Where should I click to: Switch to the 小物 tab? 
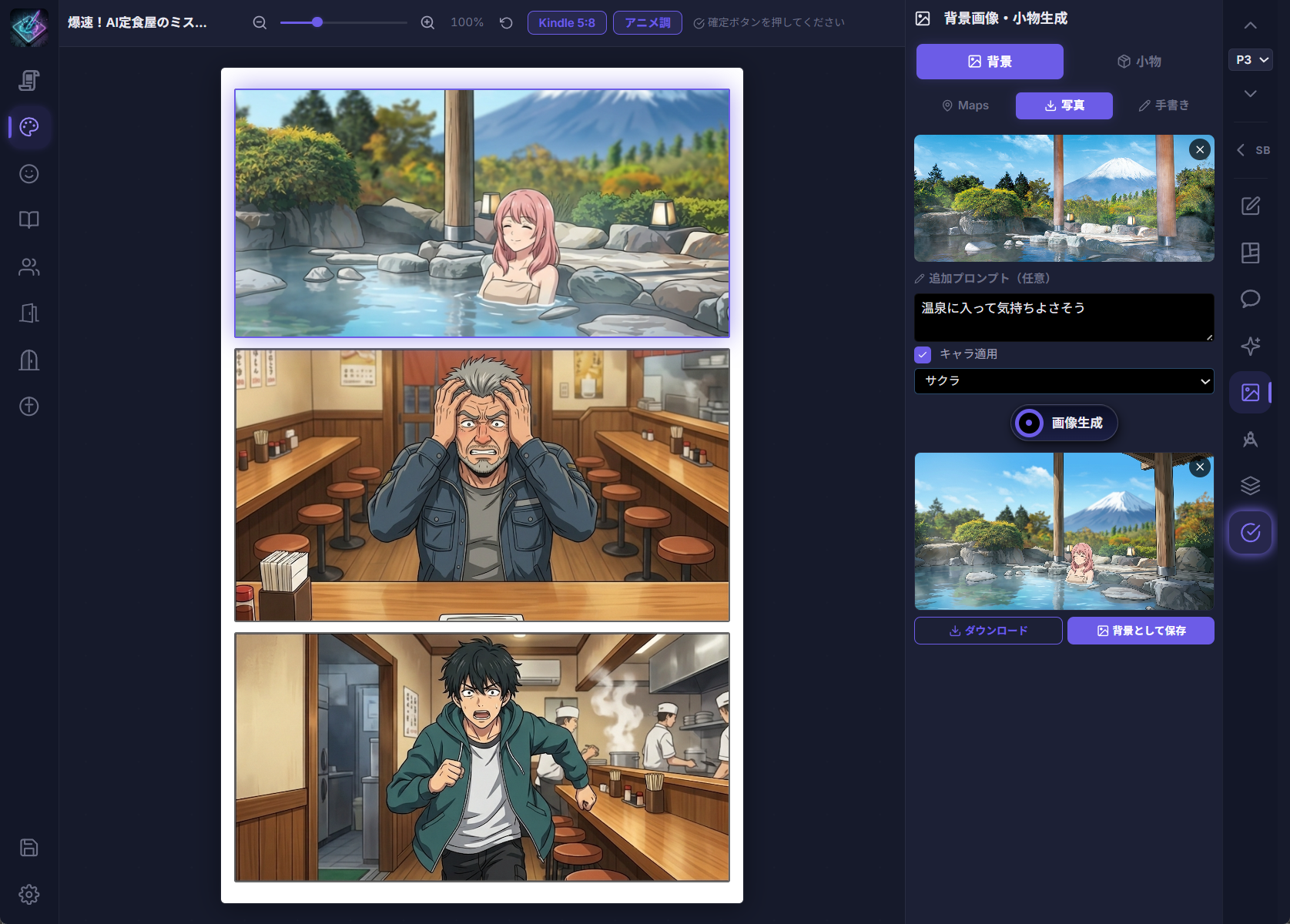pyautogui.click(x=1139, y=62)
